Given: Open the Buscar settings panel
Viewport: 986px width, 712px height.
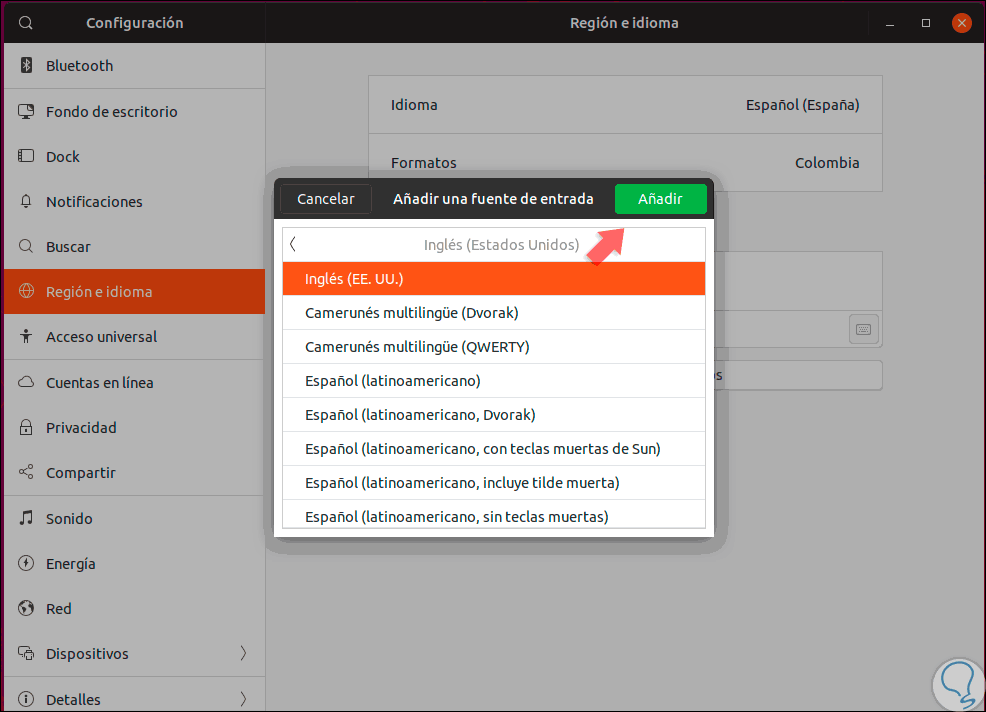Looking at the screenshot, I should [x=134, y=247].
